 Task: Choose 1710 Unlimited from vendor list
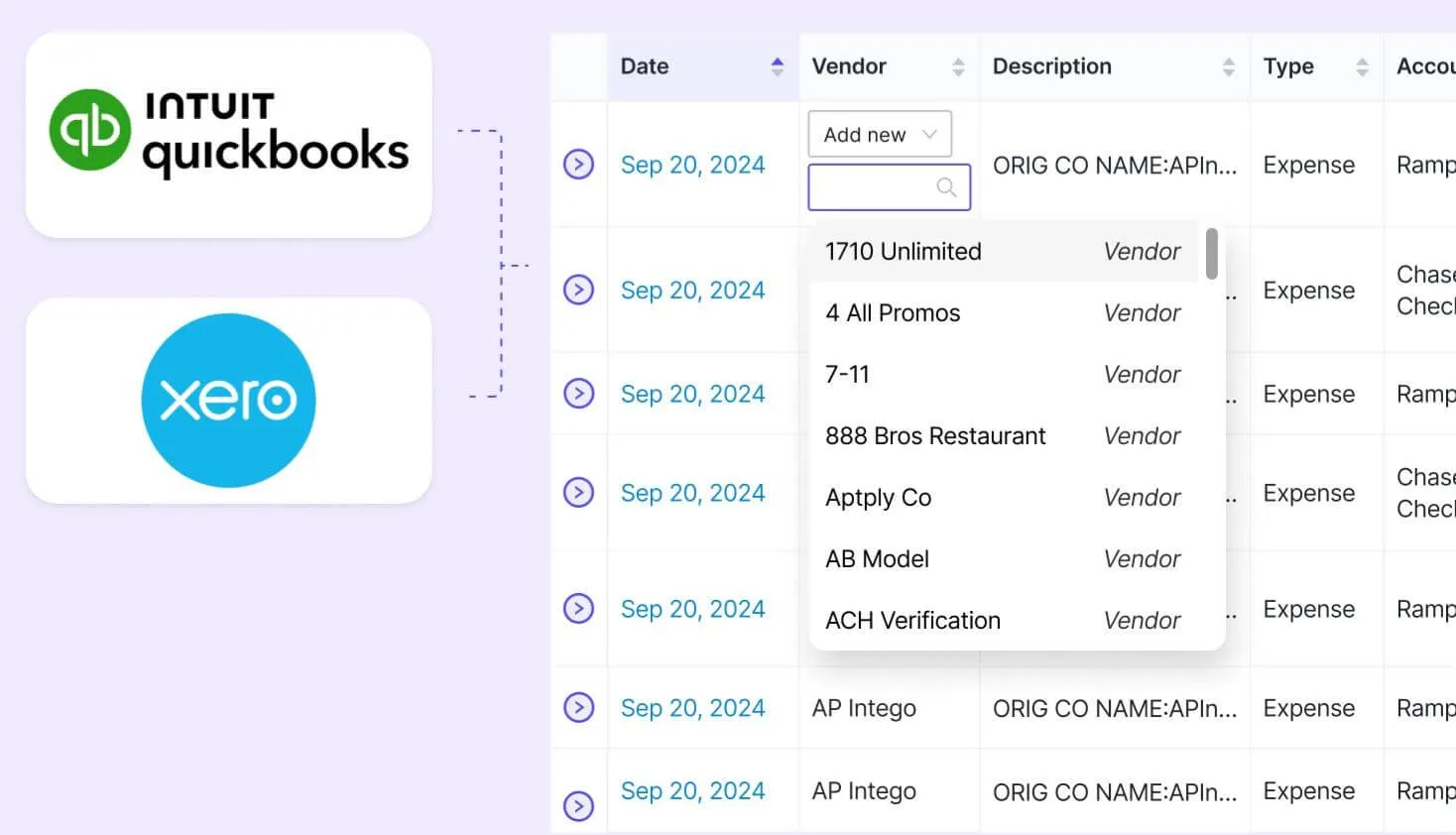1004,251
